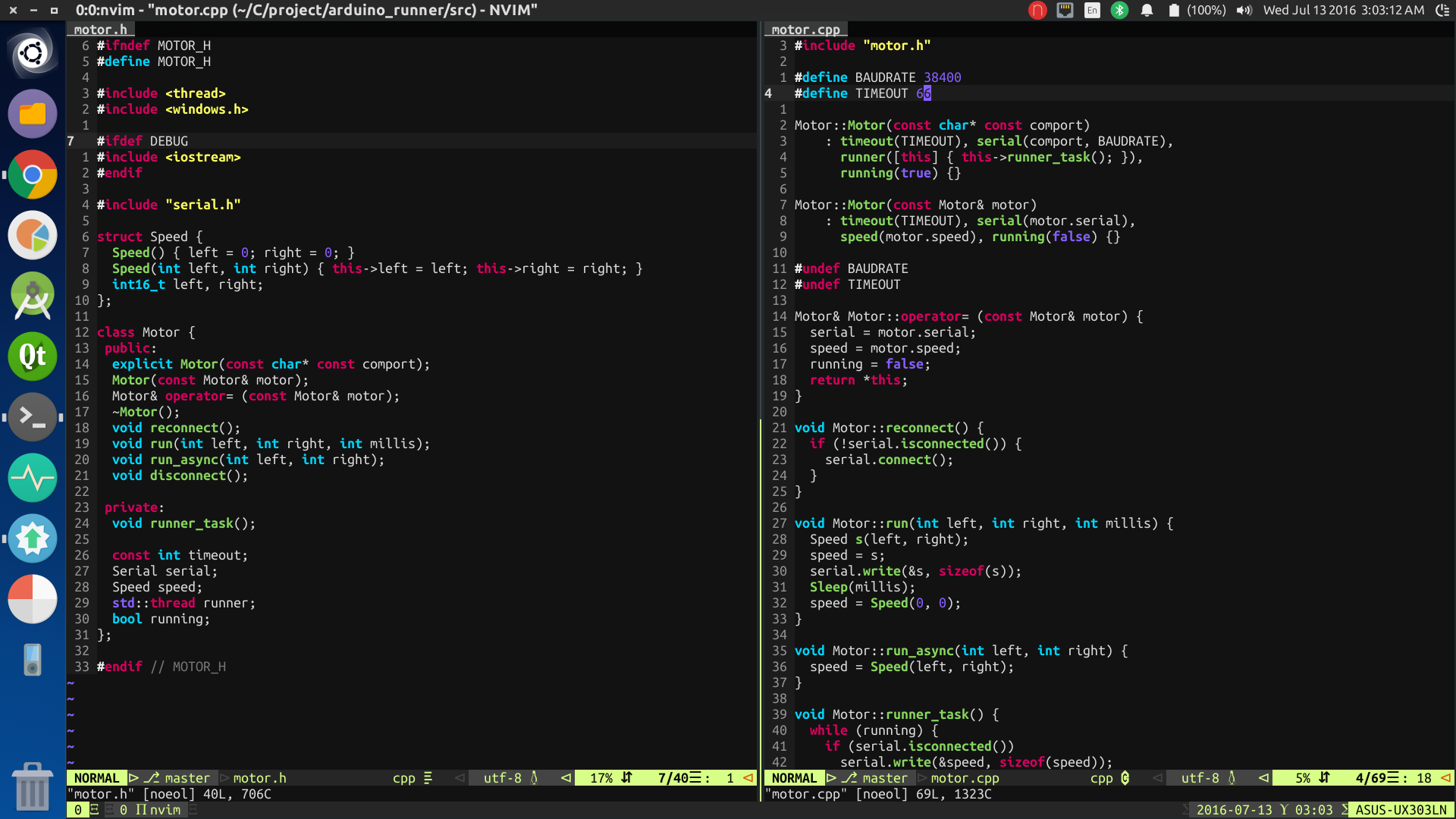Open the Files manager from dock
The height and width of the screenshot is (819, 1456).
tap(32, 114)
